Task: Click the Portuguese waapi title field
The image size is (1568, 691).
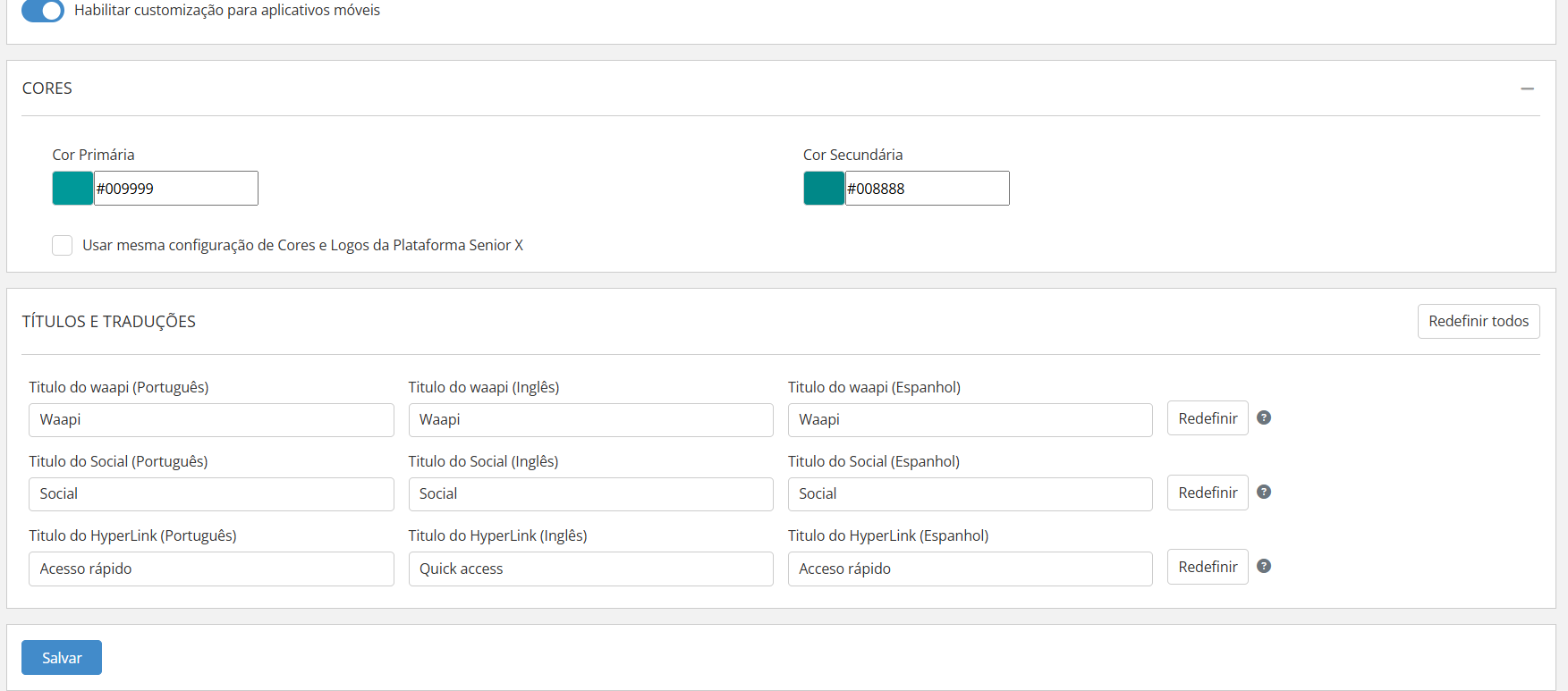Action: pyautogui.click(x=211, y=420)
